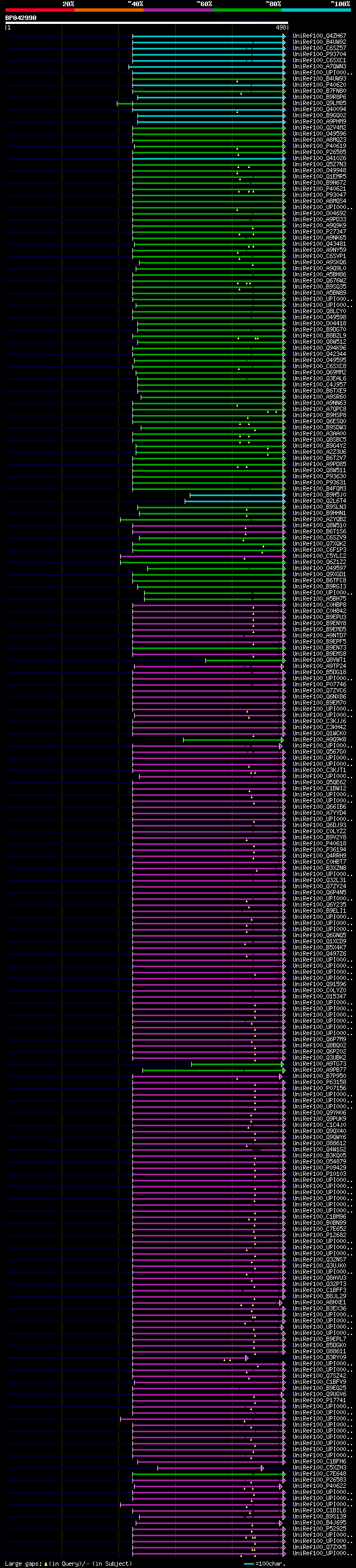Select the UniRef100_P93630 hit label
This screenshot has width=356, height=1568.
click(x=319, y=476)
